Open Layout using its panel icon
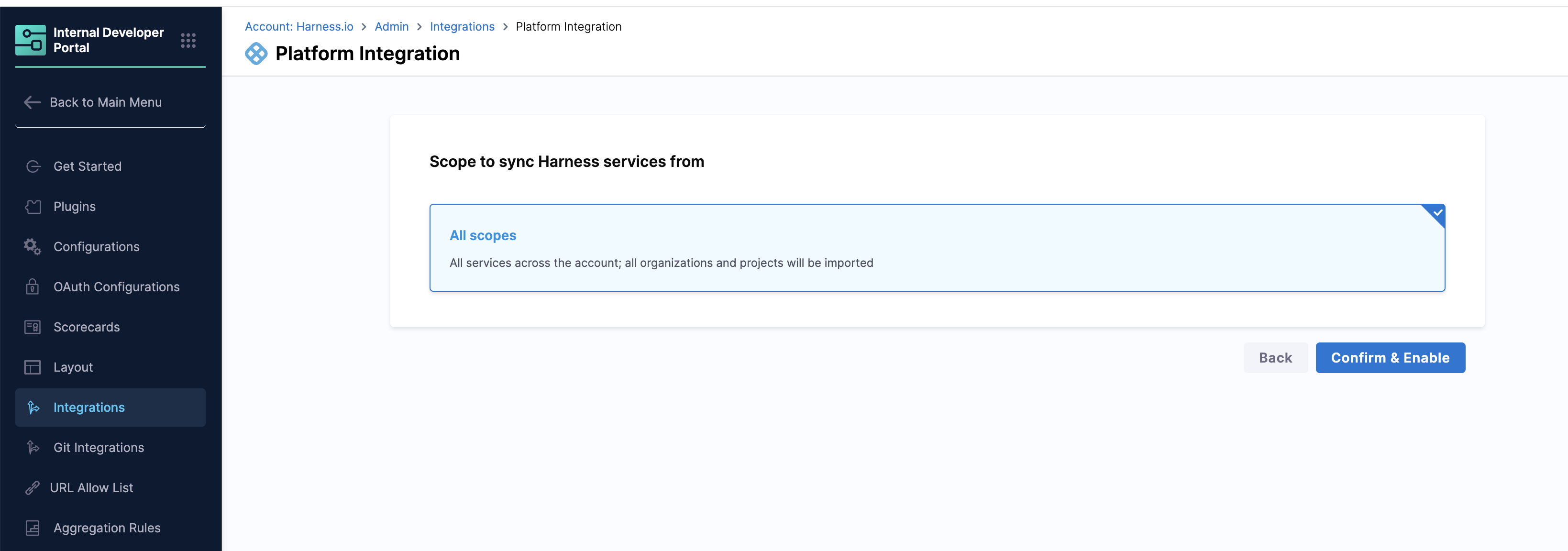 coord(33,367)
